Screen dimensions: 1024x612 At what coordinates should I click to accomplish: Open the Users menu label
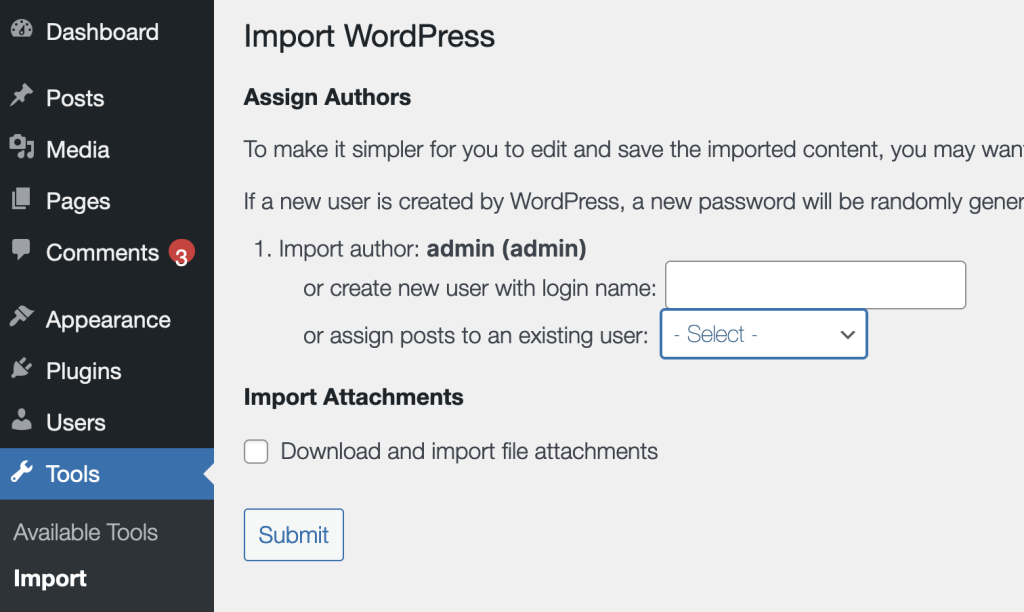tap(76, 423)
